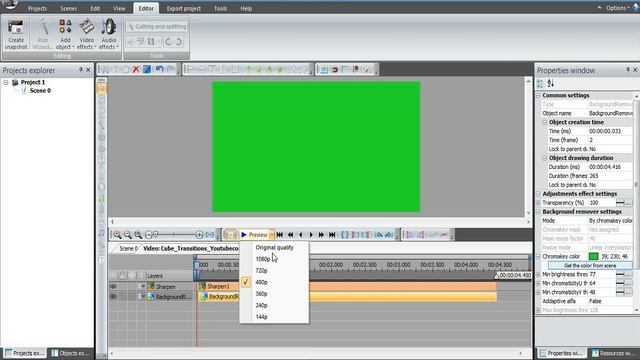Open the Scenes menu
The image size is (640, 360).
click(69, 8)
